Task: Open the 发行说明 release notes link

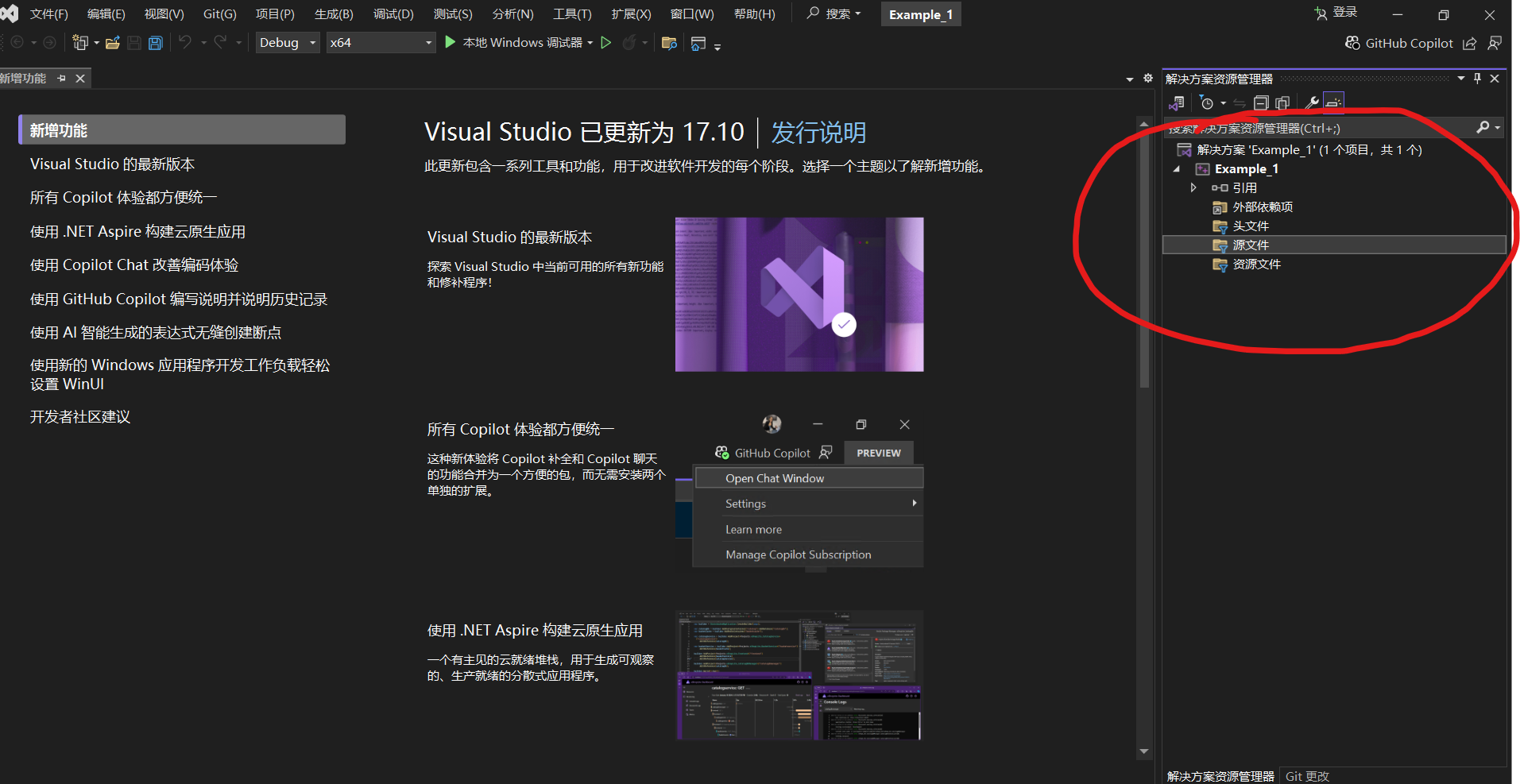Action: 818,132
